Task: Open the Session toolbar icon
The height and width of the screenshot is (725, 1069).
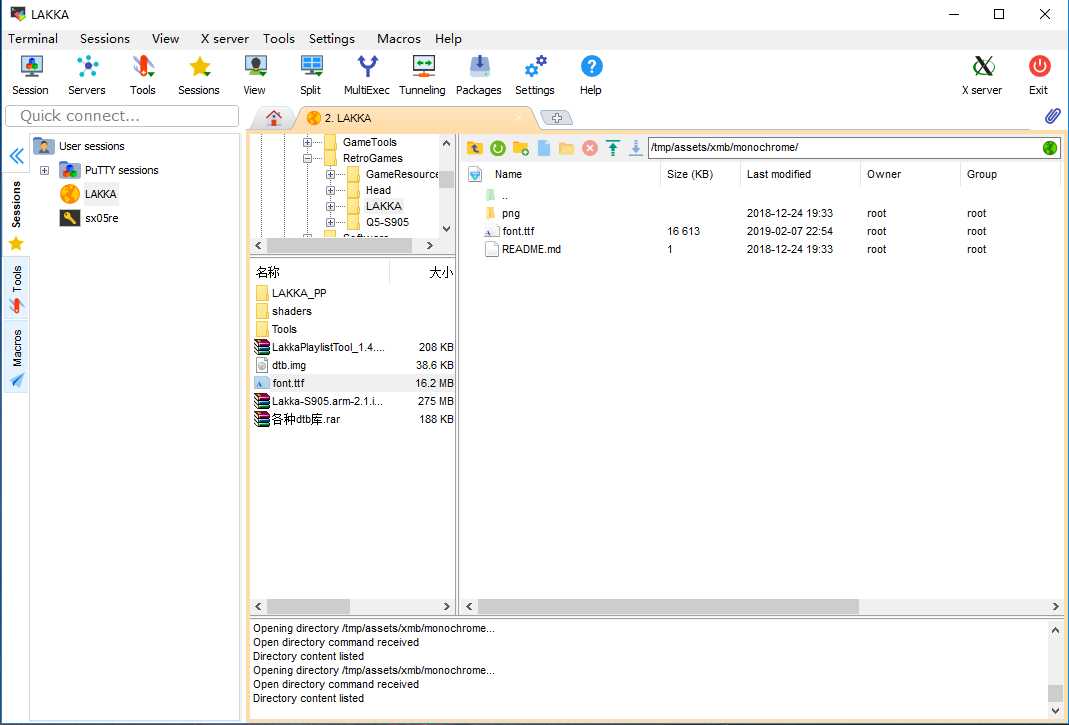Action: click(31, 75)
